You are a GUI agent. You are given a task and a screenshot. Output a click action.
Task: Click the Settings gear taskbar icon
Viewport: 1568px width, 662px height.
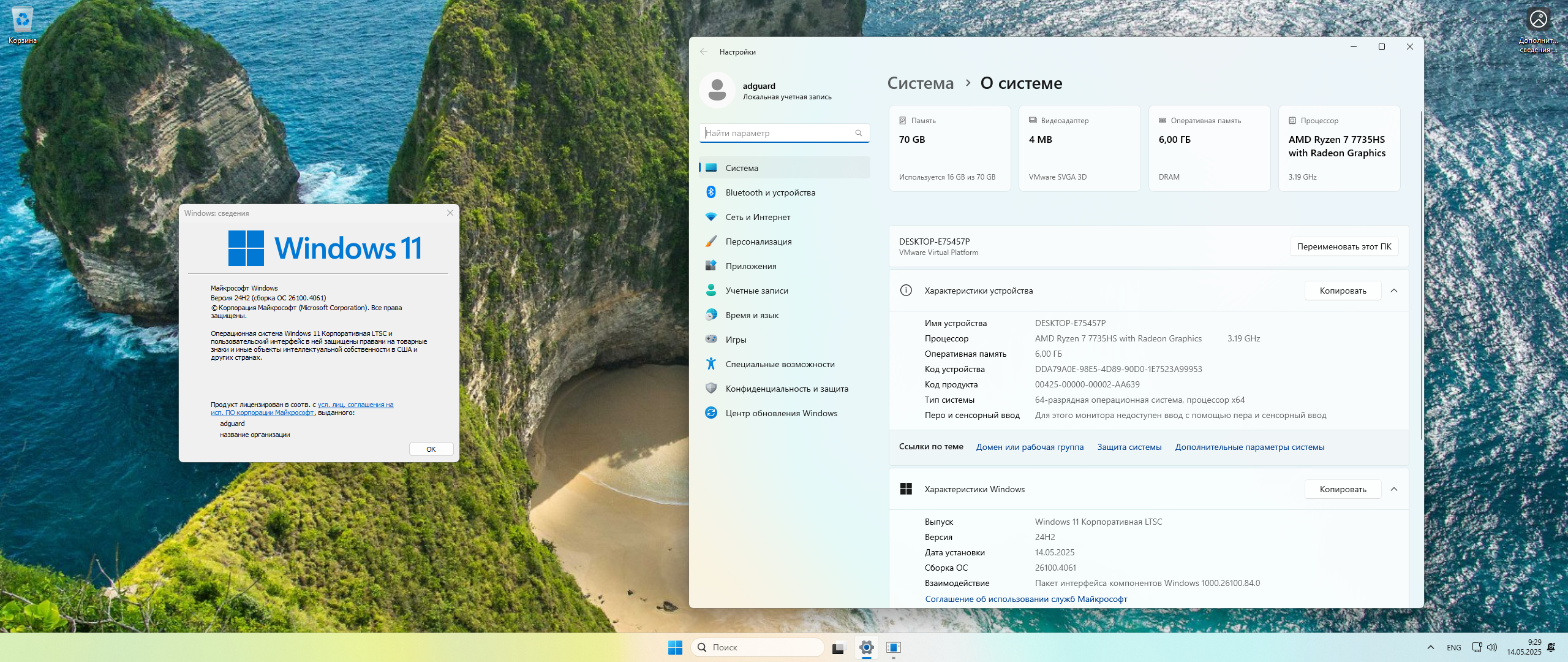pyautogui.click(x=866, y=647)
